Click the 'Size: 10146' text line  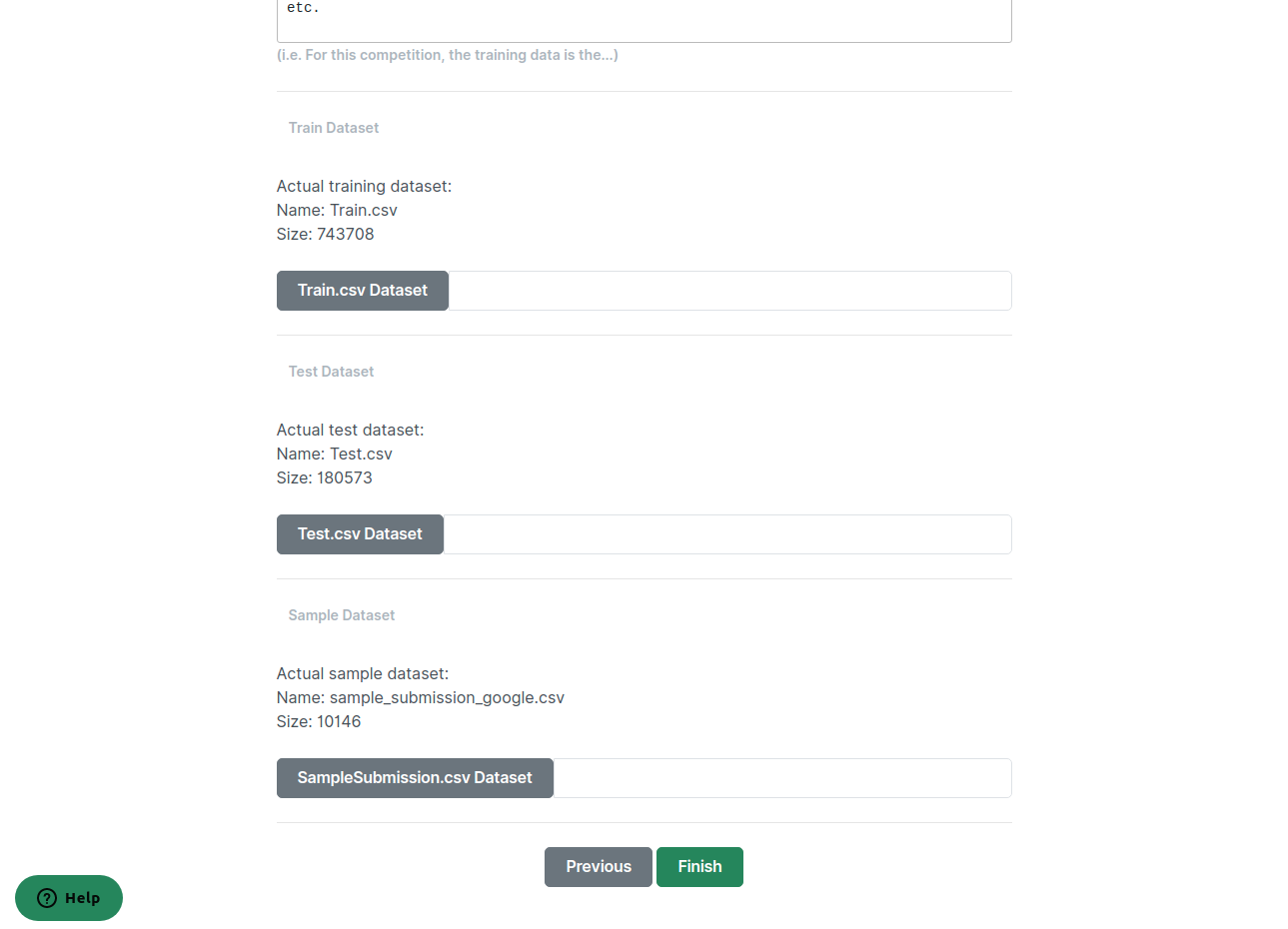[x=319, y=721]
